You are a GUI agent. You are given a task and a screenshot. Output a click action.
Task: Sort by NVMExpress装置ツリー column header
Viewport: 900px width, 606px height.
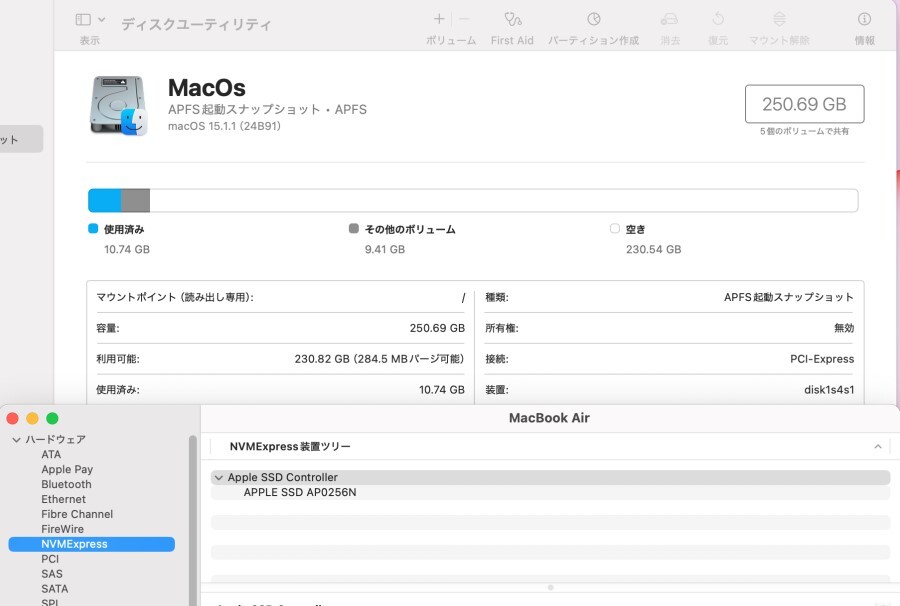pos(290,446)
